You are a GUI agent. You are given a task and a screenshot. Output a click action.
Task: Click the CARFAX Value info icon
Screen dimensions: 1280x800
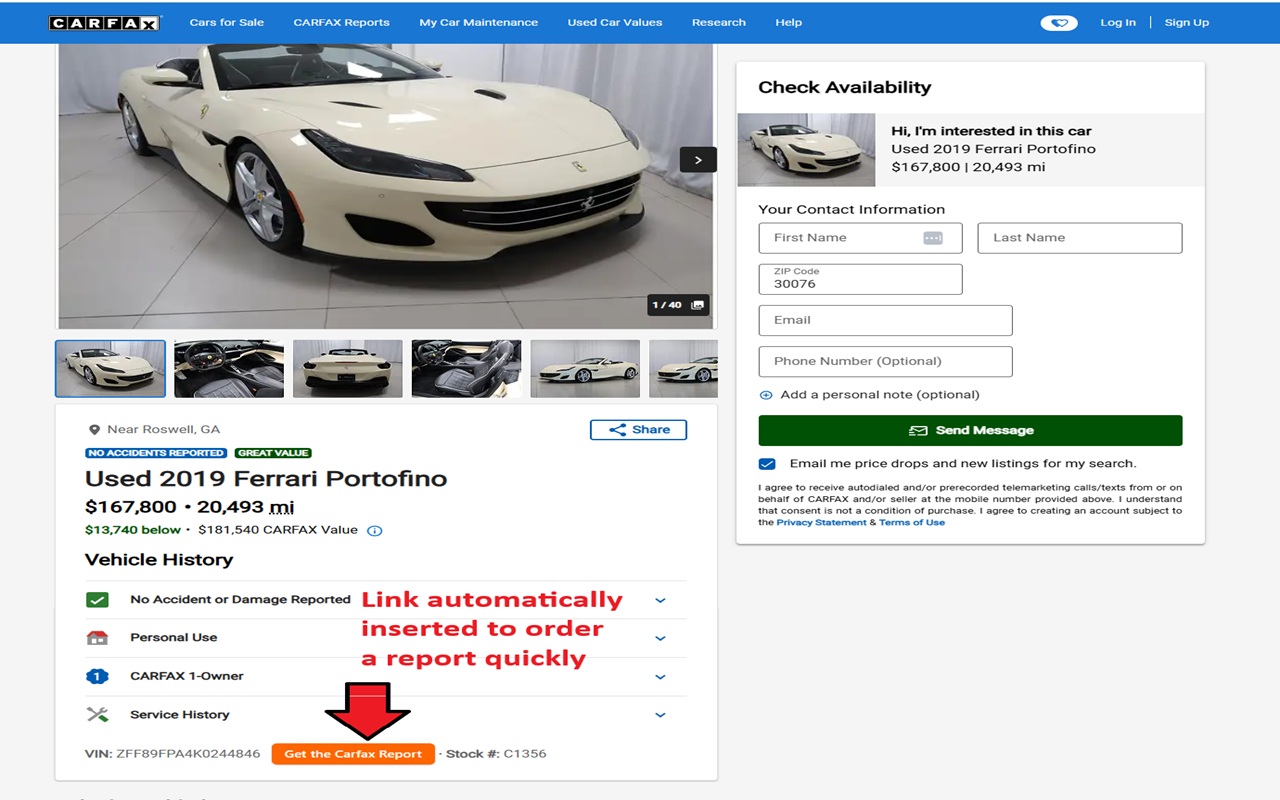click(375, 531)
